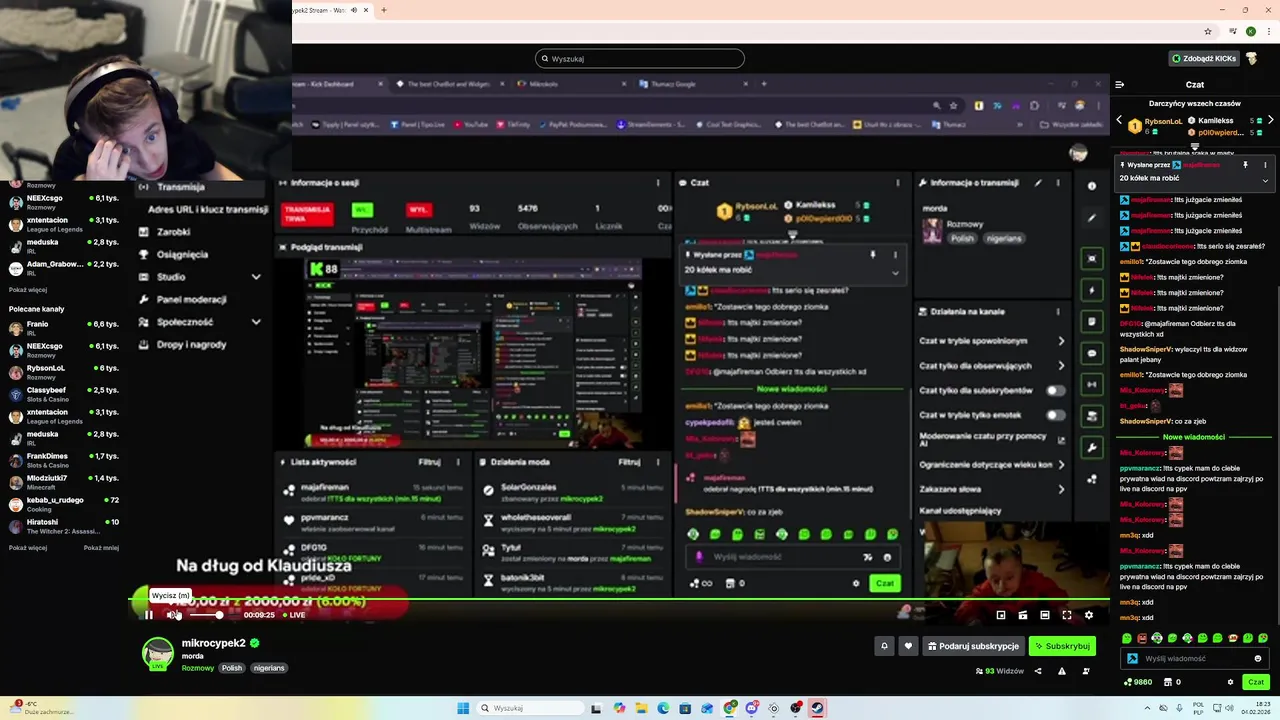Select the Polish language tag
The image size is (1280, 720).
pyautogui.click(x=232, y=668)
